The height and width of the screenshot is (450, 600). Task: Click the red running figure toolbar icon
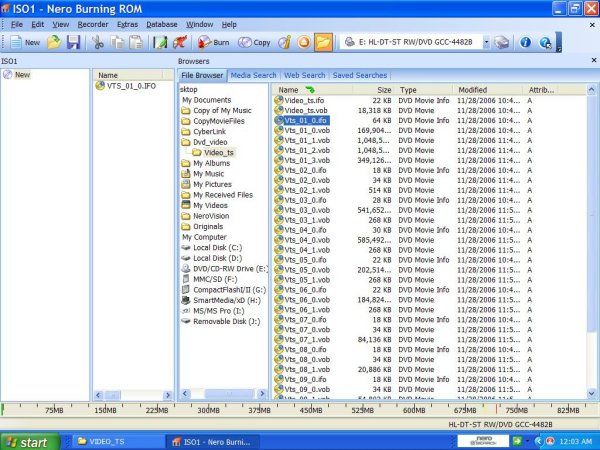tap(180, 42)
